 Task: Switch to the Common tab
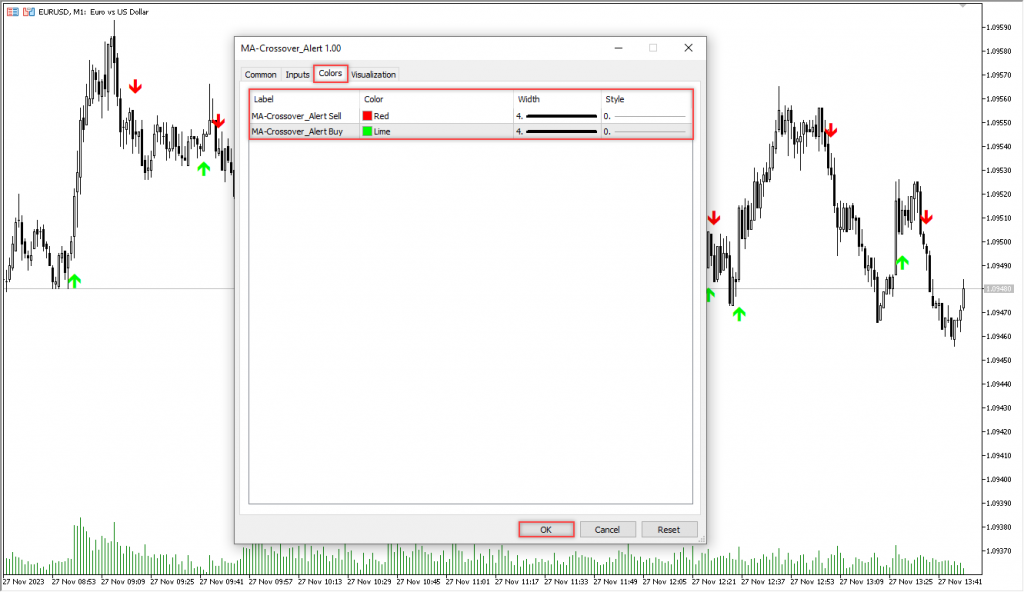260,74
